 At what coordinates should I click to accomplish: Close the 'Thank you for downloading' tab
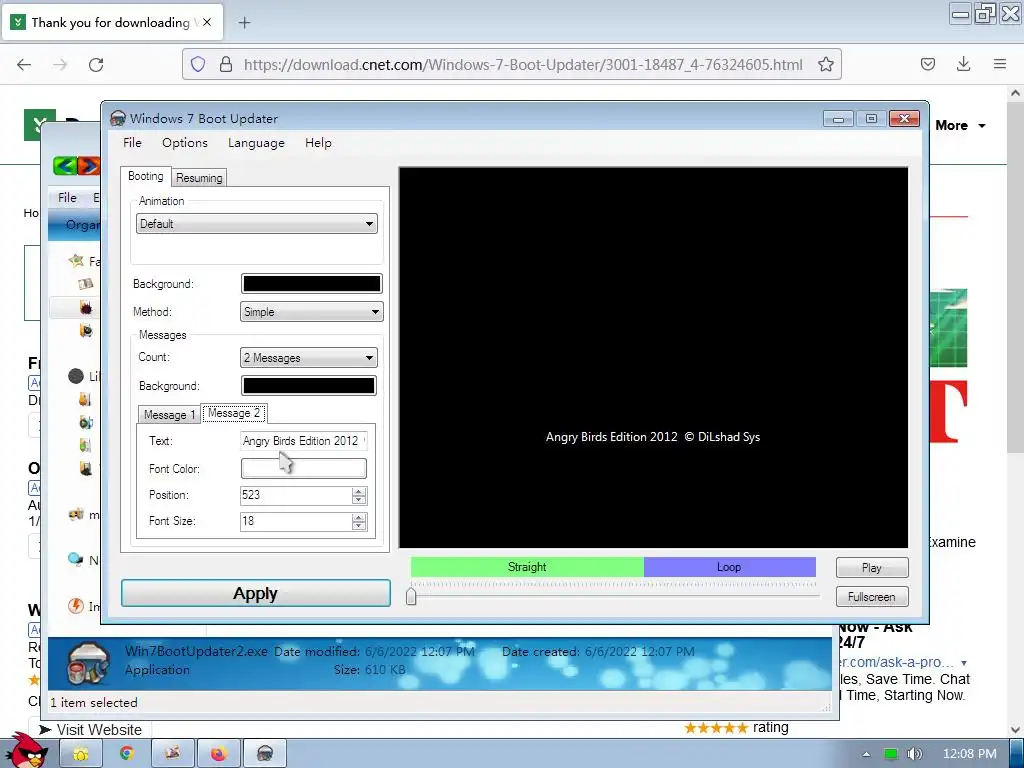coord(207,22)
